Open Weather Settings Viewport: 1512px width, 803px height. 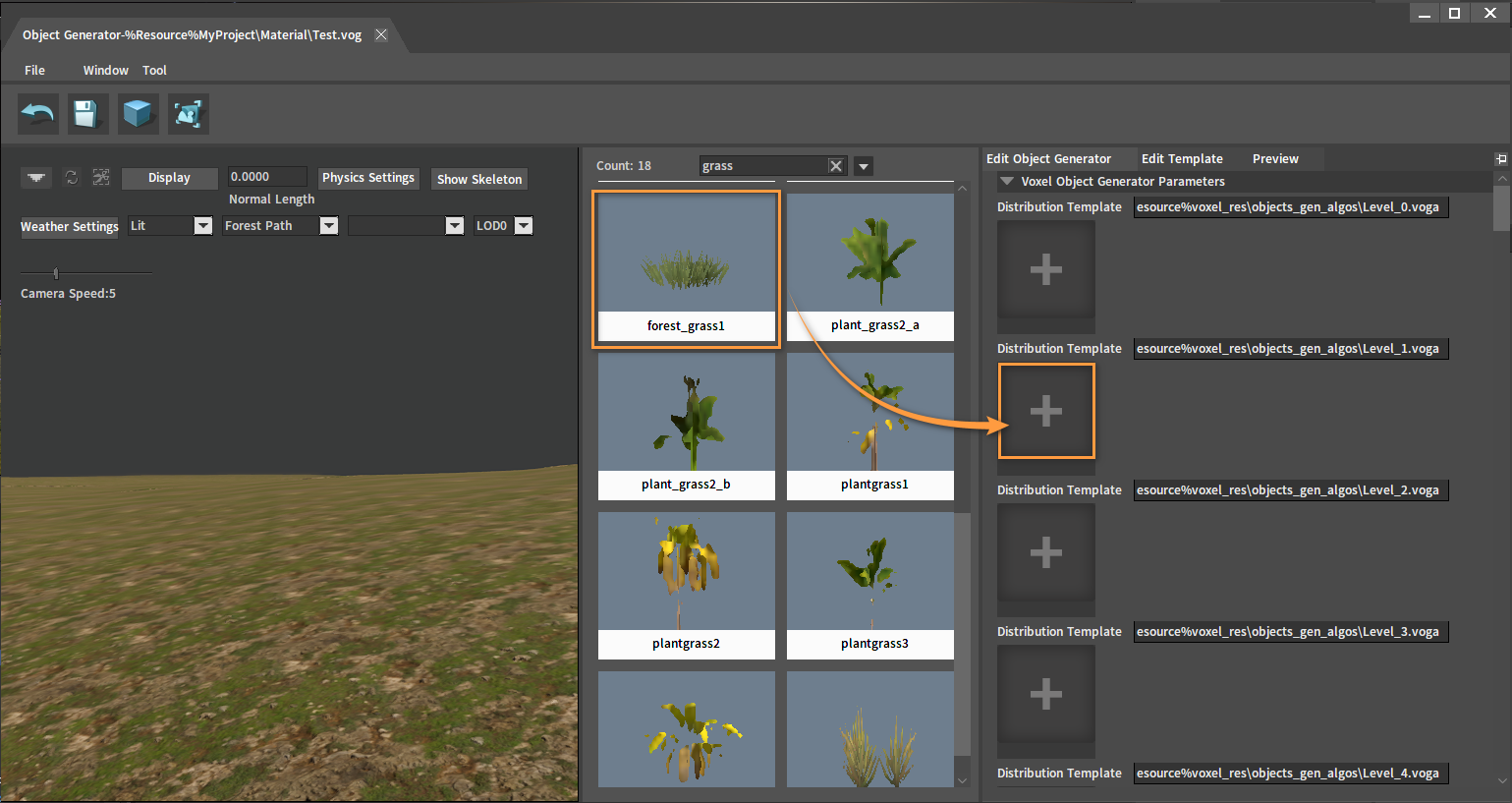69,226
